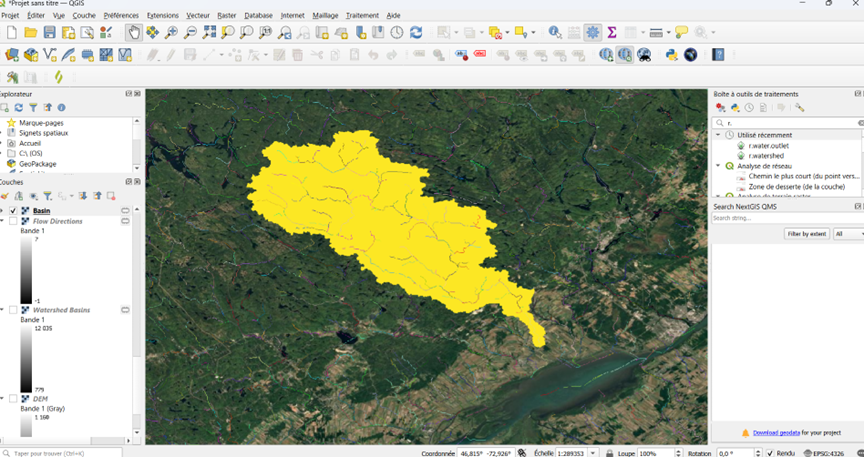Click the Coordonnée input field
This screenshot has height=457, width=864.
pyautogui.click(x=484, y=453)
